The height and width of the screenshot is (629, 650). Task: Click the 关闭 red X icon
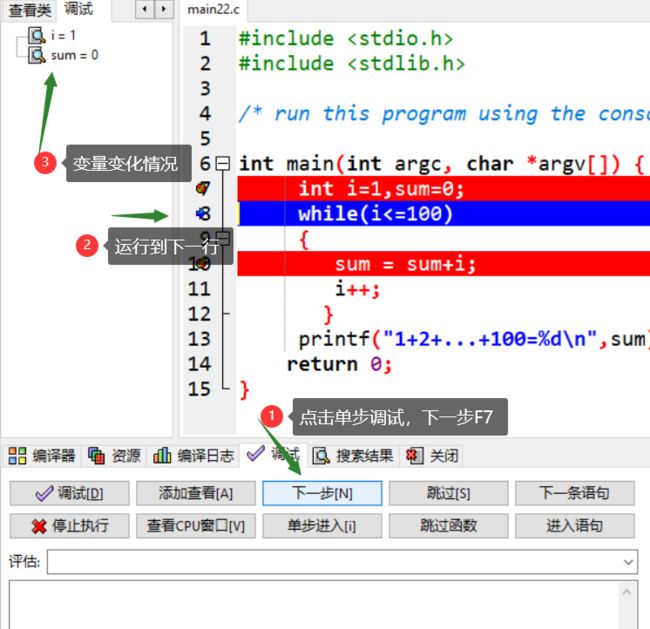click(x=415, y=456)
